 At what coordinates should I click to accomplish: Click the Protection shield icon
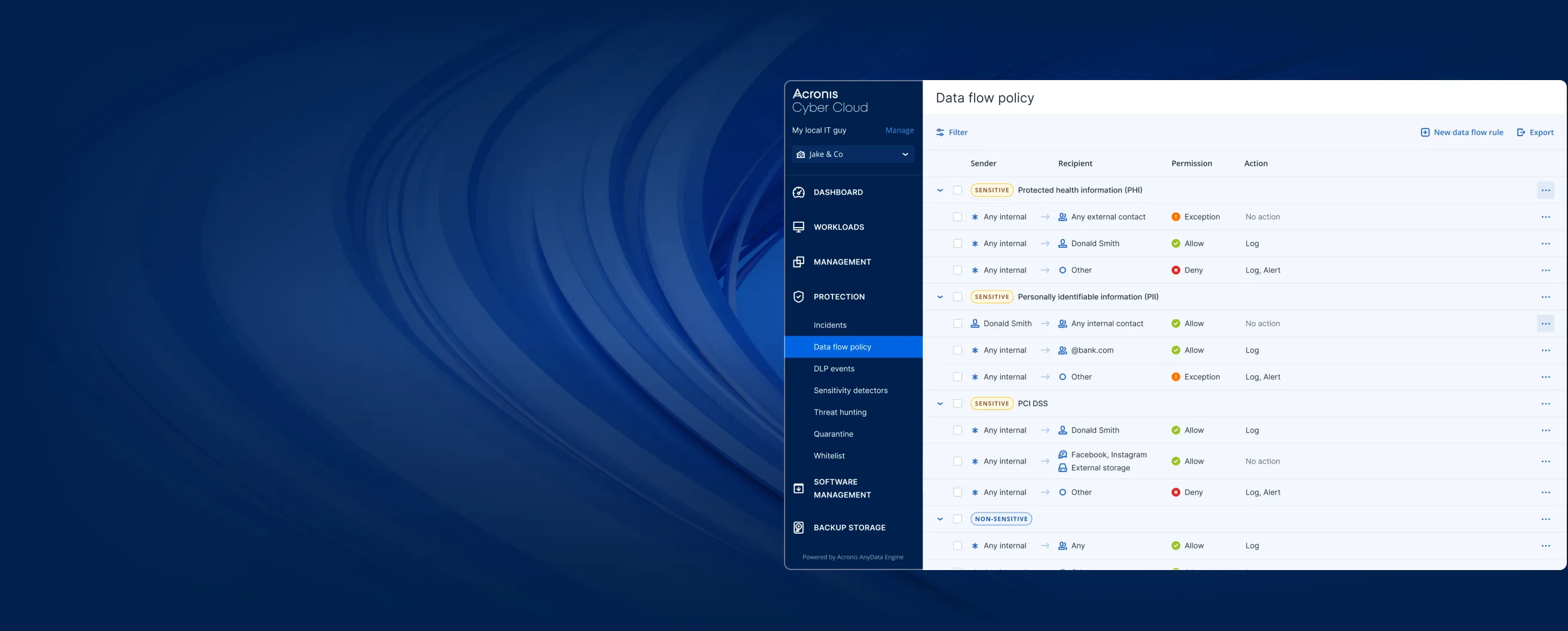coord(798,297)
